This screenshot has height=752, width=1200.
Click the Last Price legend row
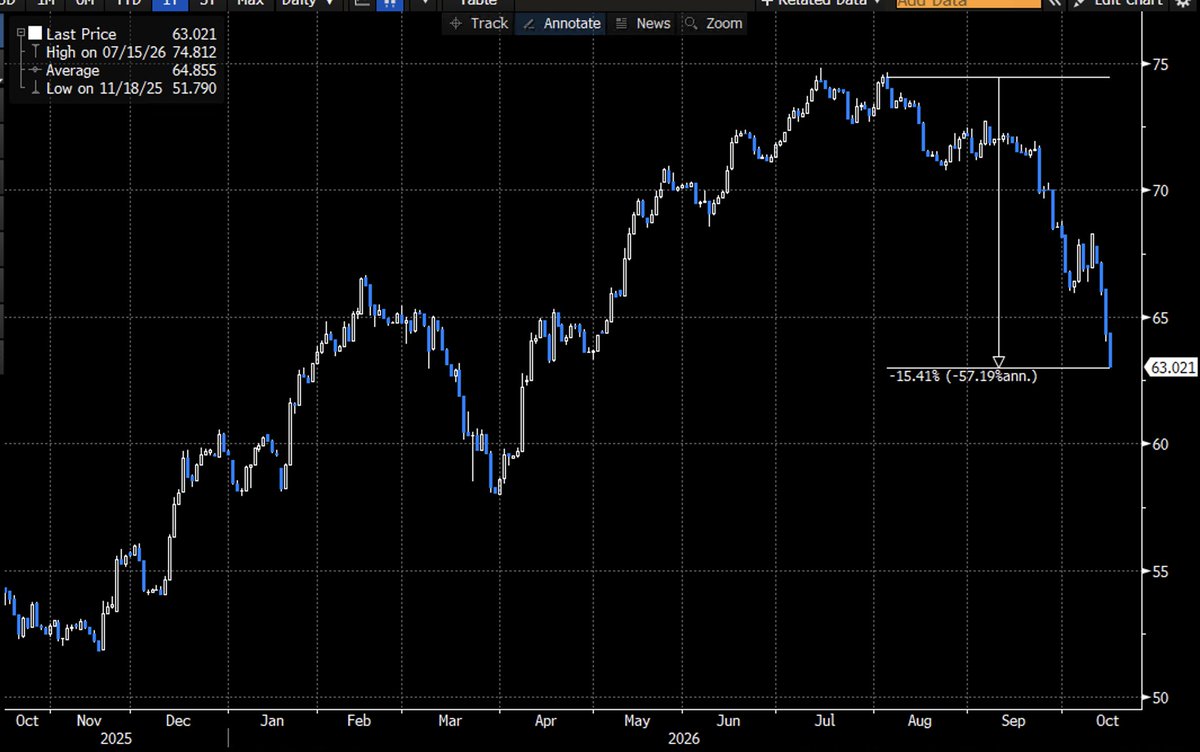pyautogui.click(x=118, y=34)
